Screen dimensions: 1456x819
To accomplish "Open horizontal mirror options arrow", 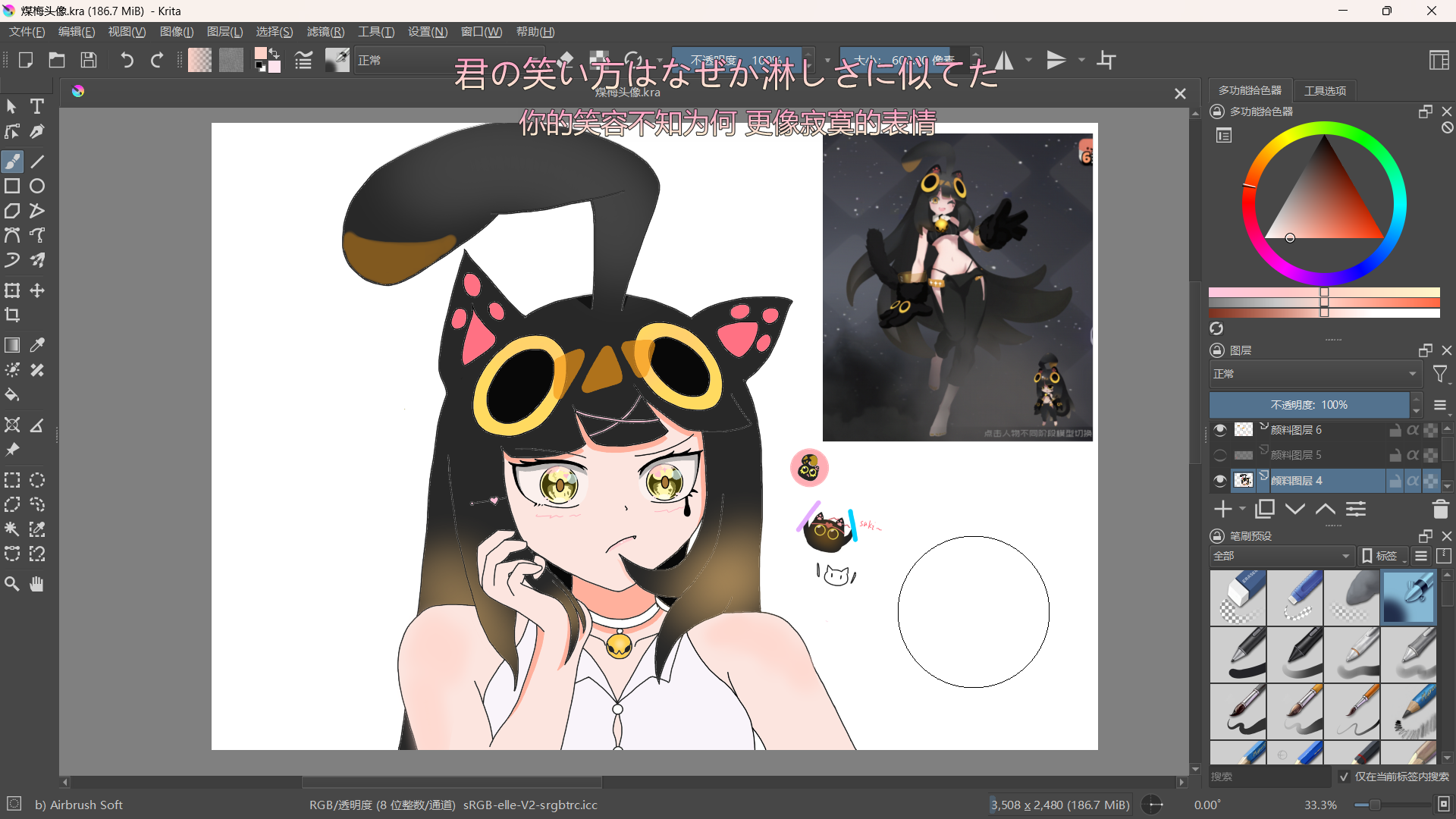I will pyautogui.click(x=1028, y=60).
